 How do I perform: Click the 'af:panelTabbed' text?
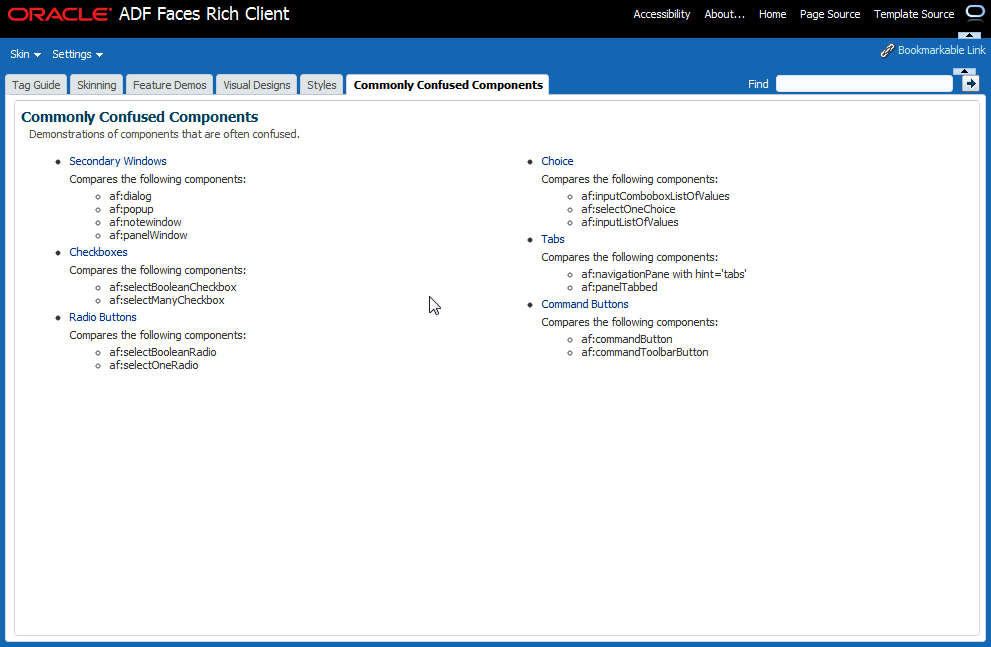click(x=619, y=287)
